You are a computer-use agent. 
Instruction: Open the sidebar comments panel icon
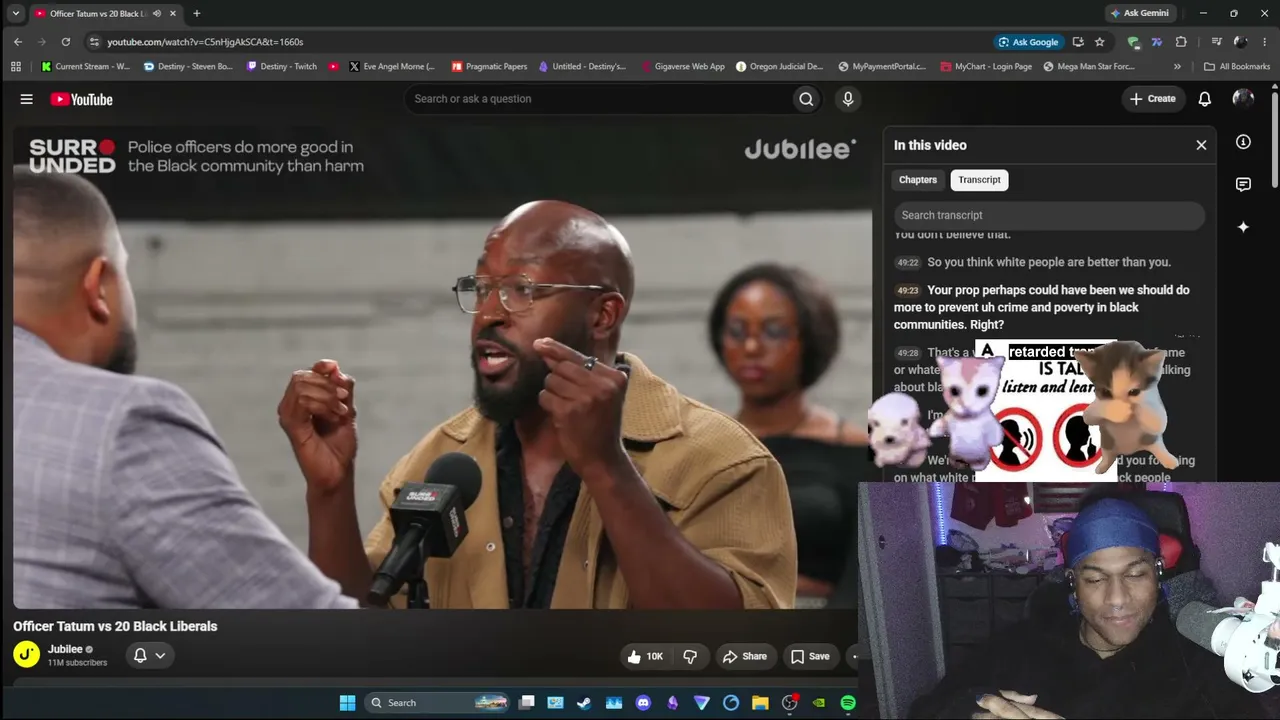1243,185
